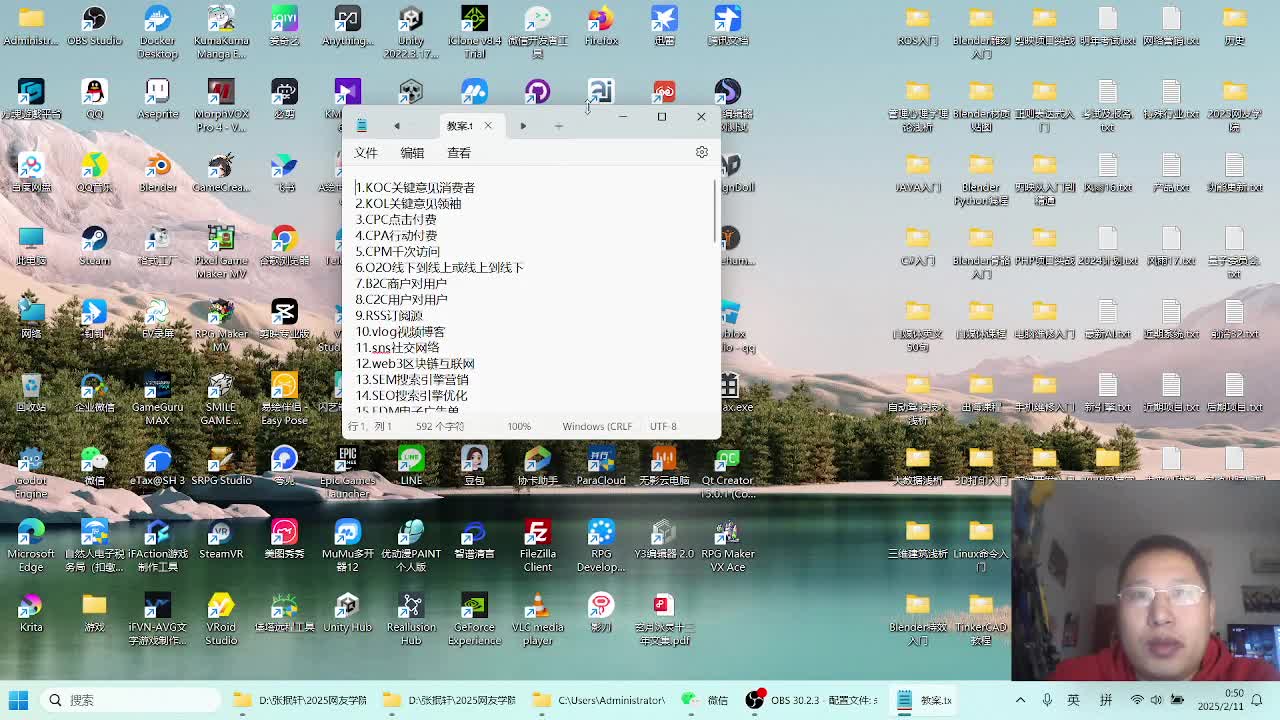Click the microphone tray icon
This screenshot has width=1280, height=720.
1047,700
